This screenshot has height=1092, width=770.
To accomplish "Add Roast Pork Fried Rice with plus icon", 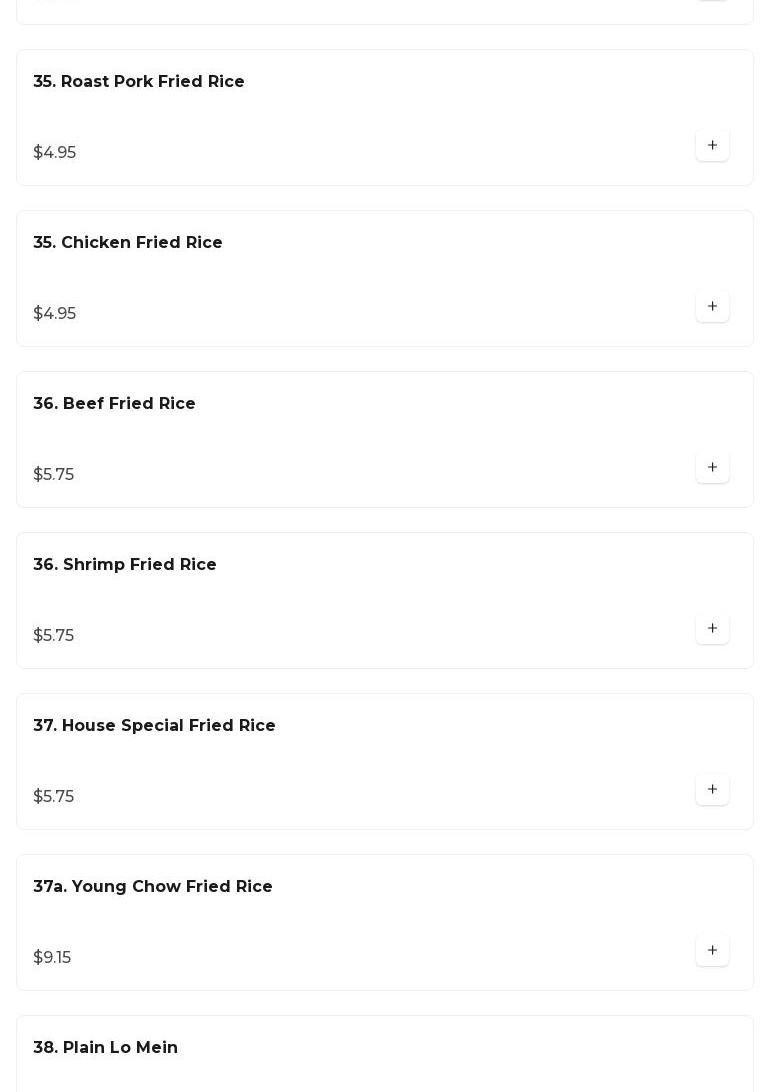I will click(x=712, y=145).
